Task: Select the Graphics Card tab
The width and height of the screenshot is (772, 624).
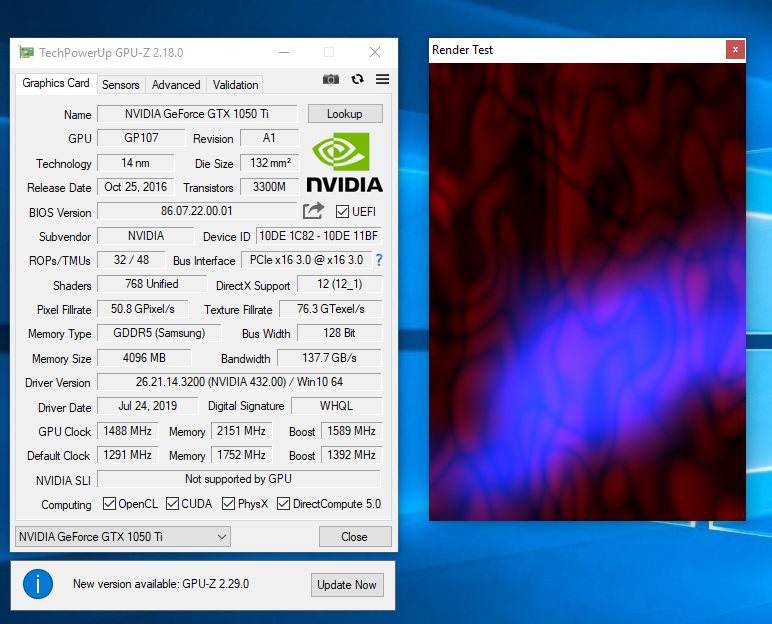Action: pos(56,83)
